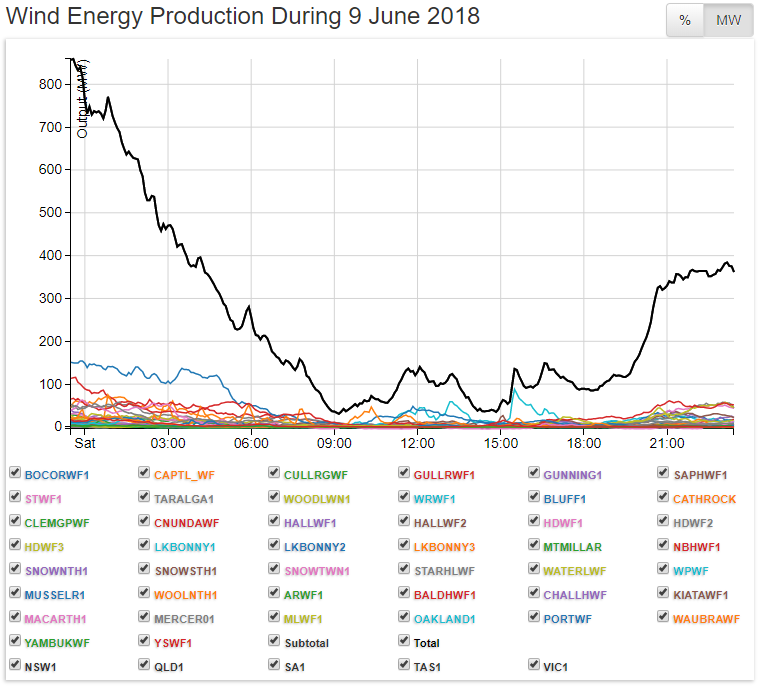Toggle the CATHROCK checkbox
Viewport: 762px width, 686px height.
[x=664, y=498]
